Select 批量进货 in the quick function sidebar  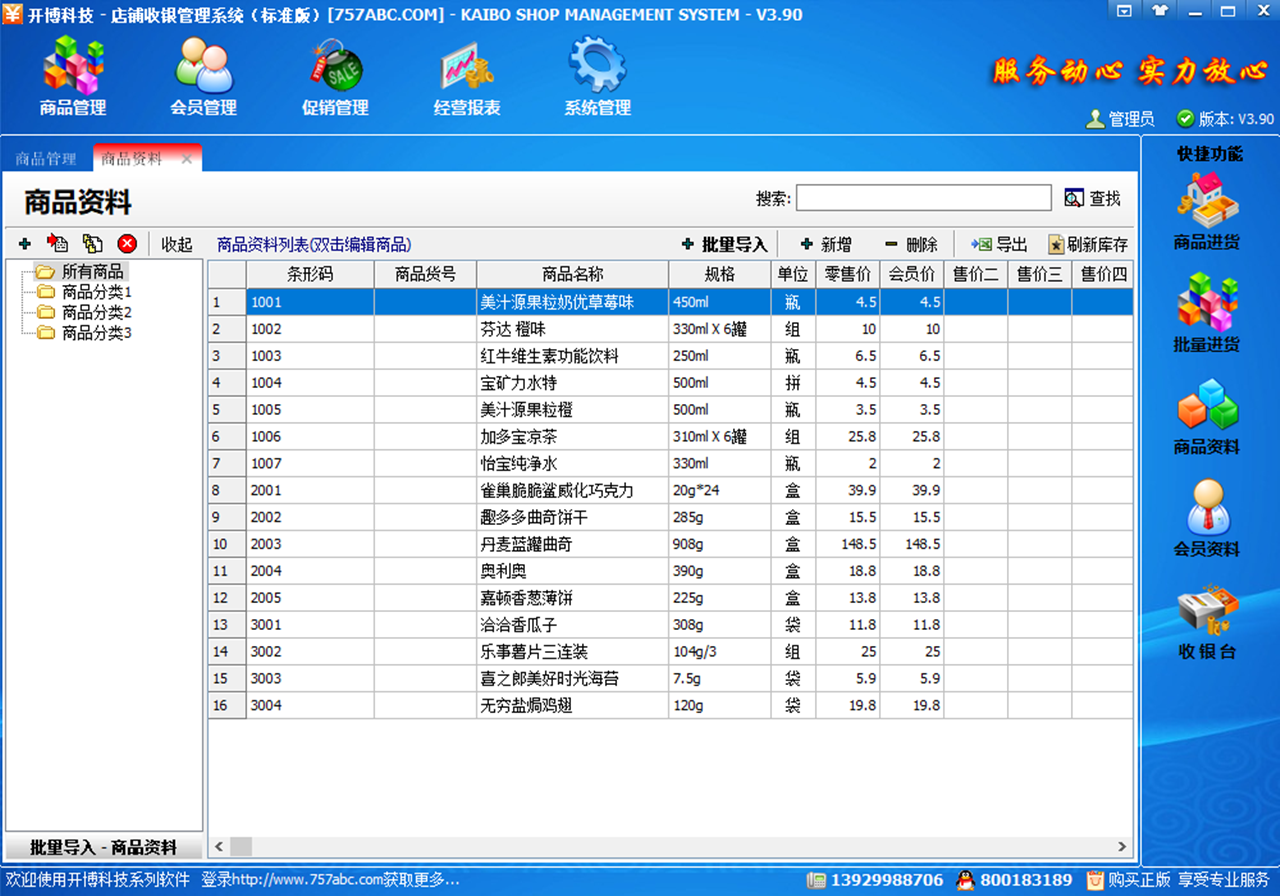click(1205, 315)
